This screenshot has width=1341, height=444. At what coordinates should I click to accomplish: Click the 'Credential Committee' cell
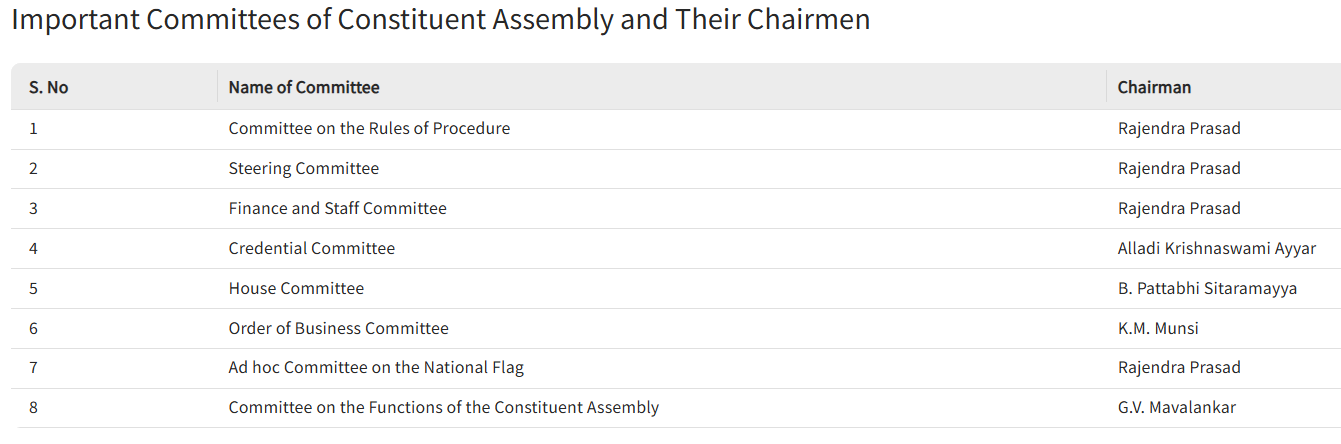coord(311,248)
